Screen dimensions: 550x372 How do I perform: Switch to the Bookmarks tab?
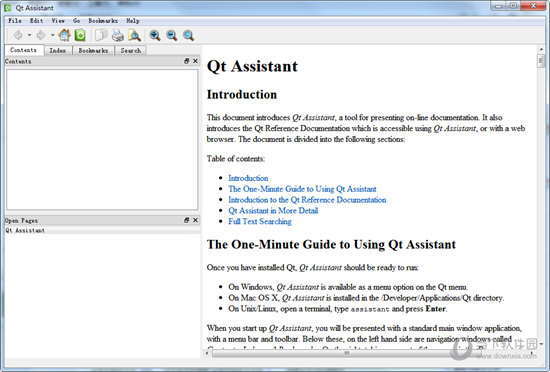pos(93,50)
